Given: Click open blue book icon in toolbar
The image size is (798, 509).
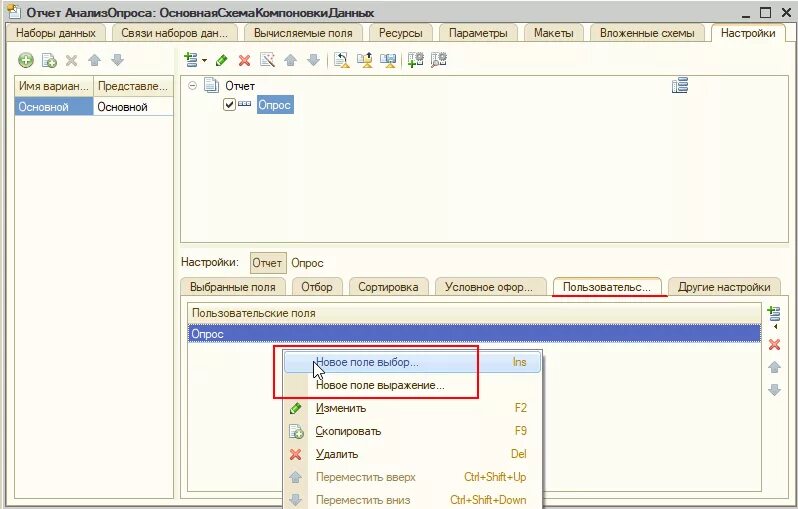Looking at the screenshot, I should pos(388,60).
